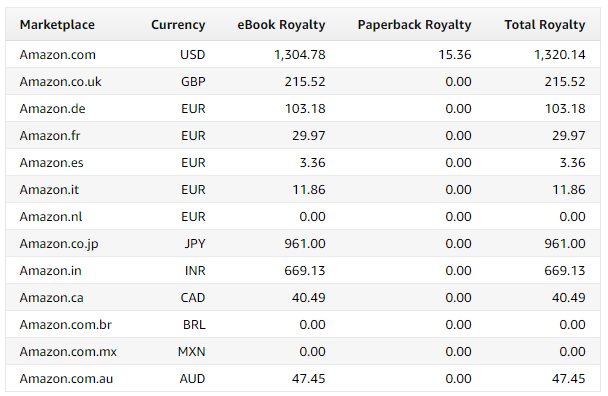Click the Amazon.co.jp marketplace name
Screen dimensions: 608x396
[x=59, y=244]
